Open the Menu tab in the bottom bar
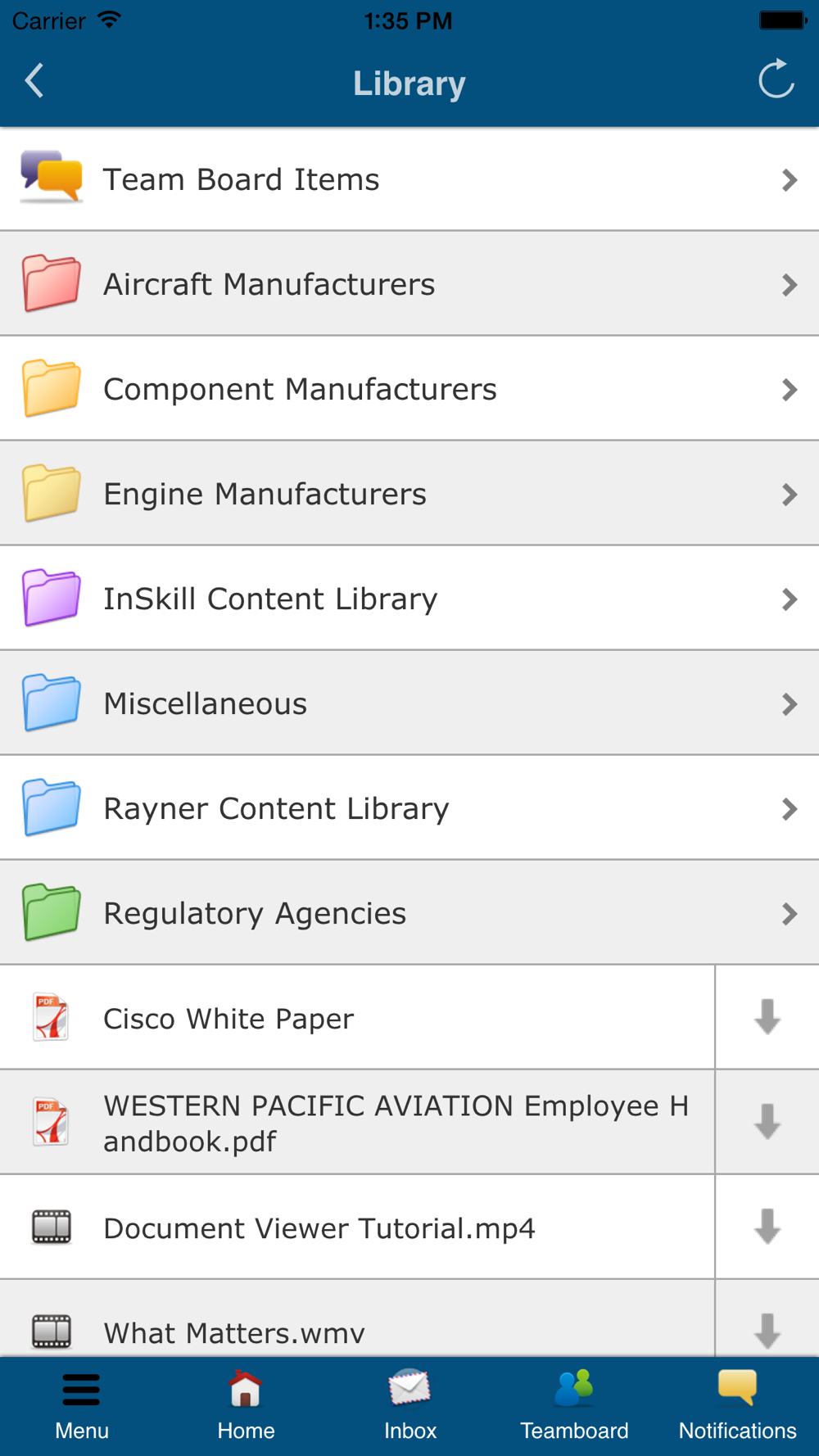The image size is (819, 1456). click(x=82, y=1407)
